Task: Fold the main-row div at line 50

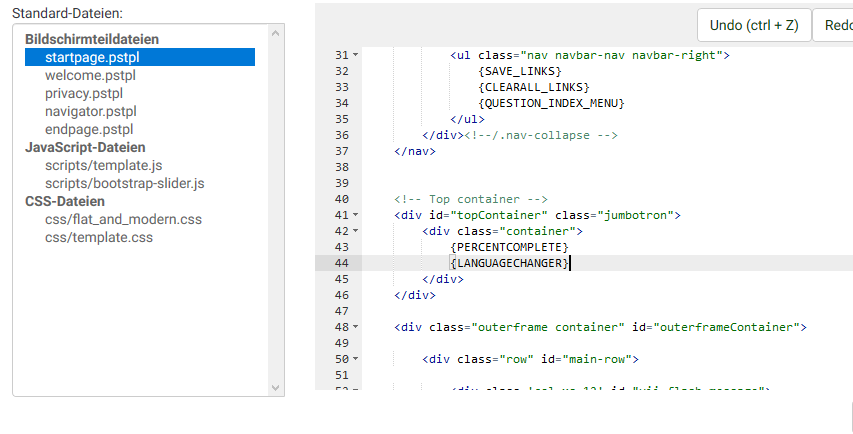Action: pyautogui.click(x=356, y=360)
